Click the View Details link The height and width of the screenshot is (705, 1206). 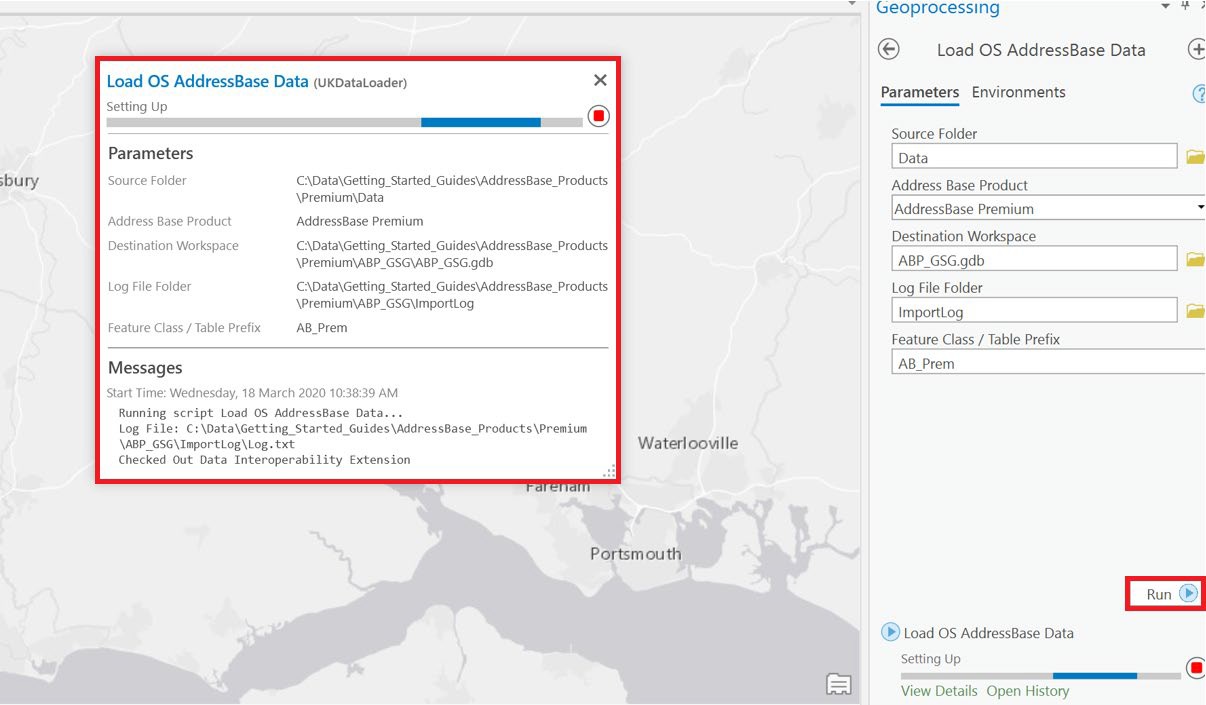tap(938, 691)
